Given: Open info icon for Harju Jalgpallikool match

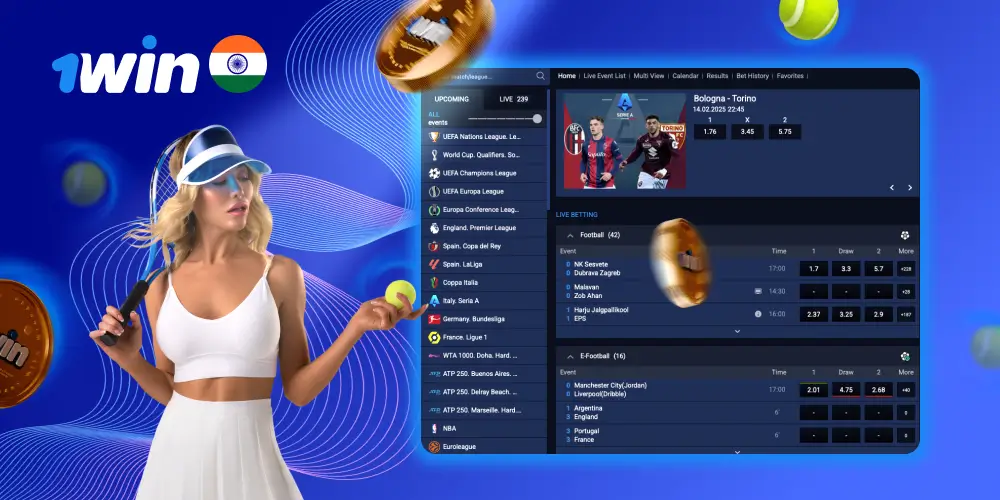Looking at the screenshot, I should coord(758,314).
